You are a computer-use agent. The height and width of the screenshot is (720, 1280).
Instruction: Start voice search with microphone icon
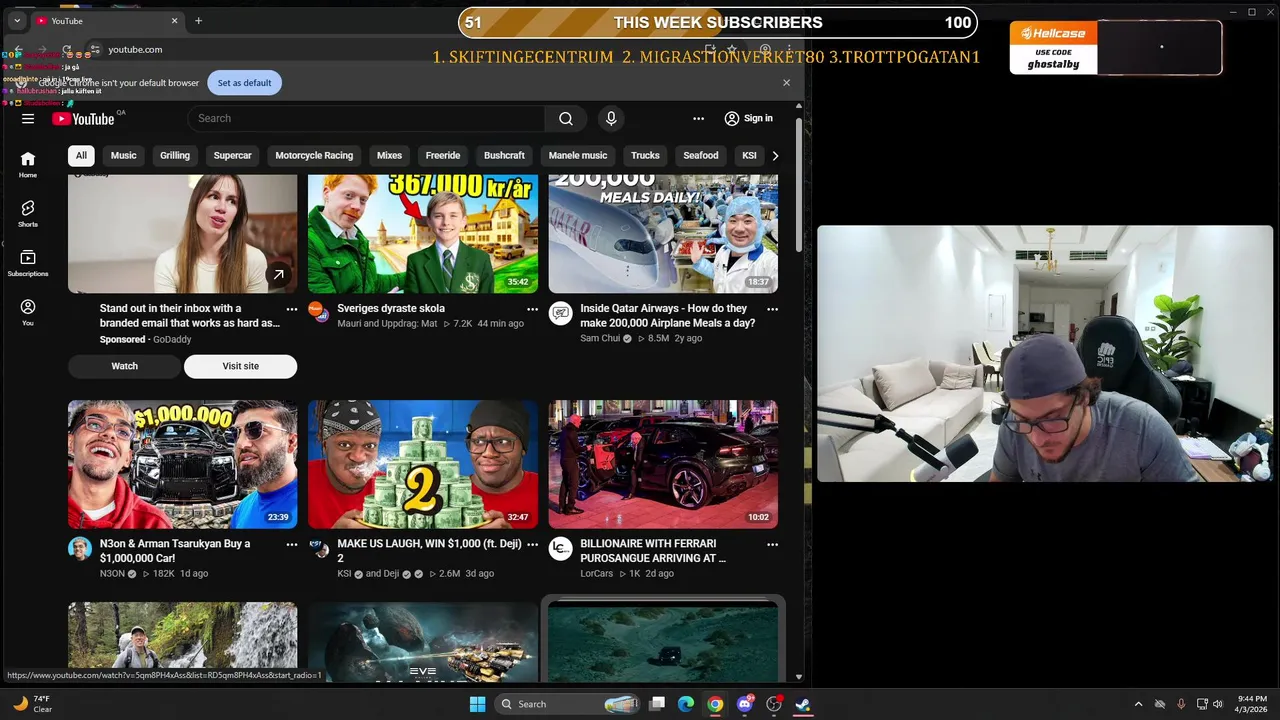pos(611,118)
